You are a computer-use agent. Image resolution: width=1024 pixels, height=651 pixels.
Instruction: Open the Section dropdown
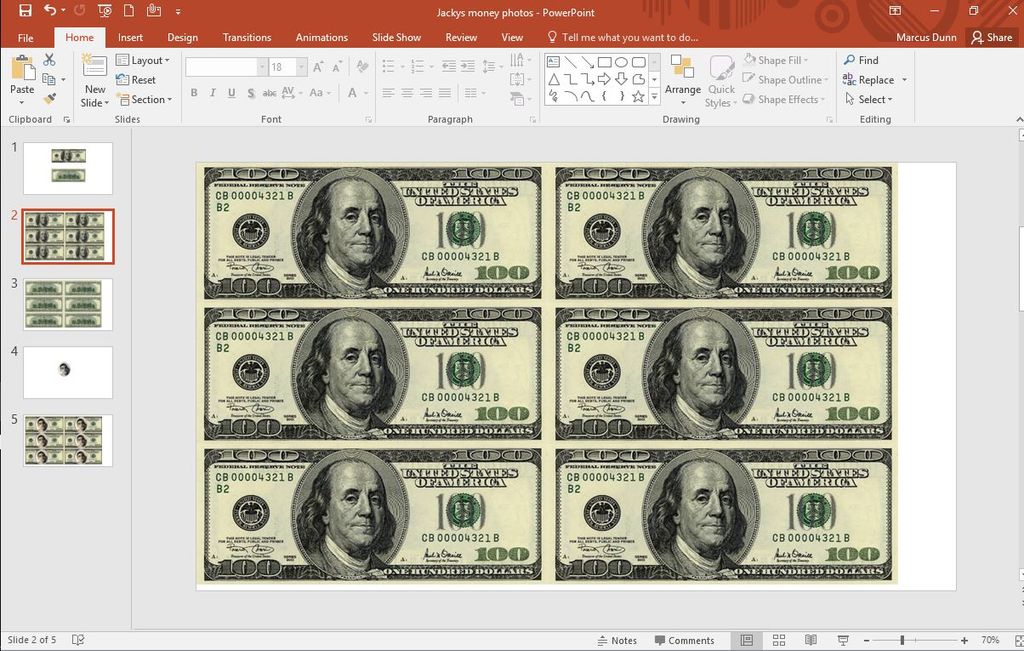pos(144,99)
